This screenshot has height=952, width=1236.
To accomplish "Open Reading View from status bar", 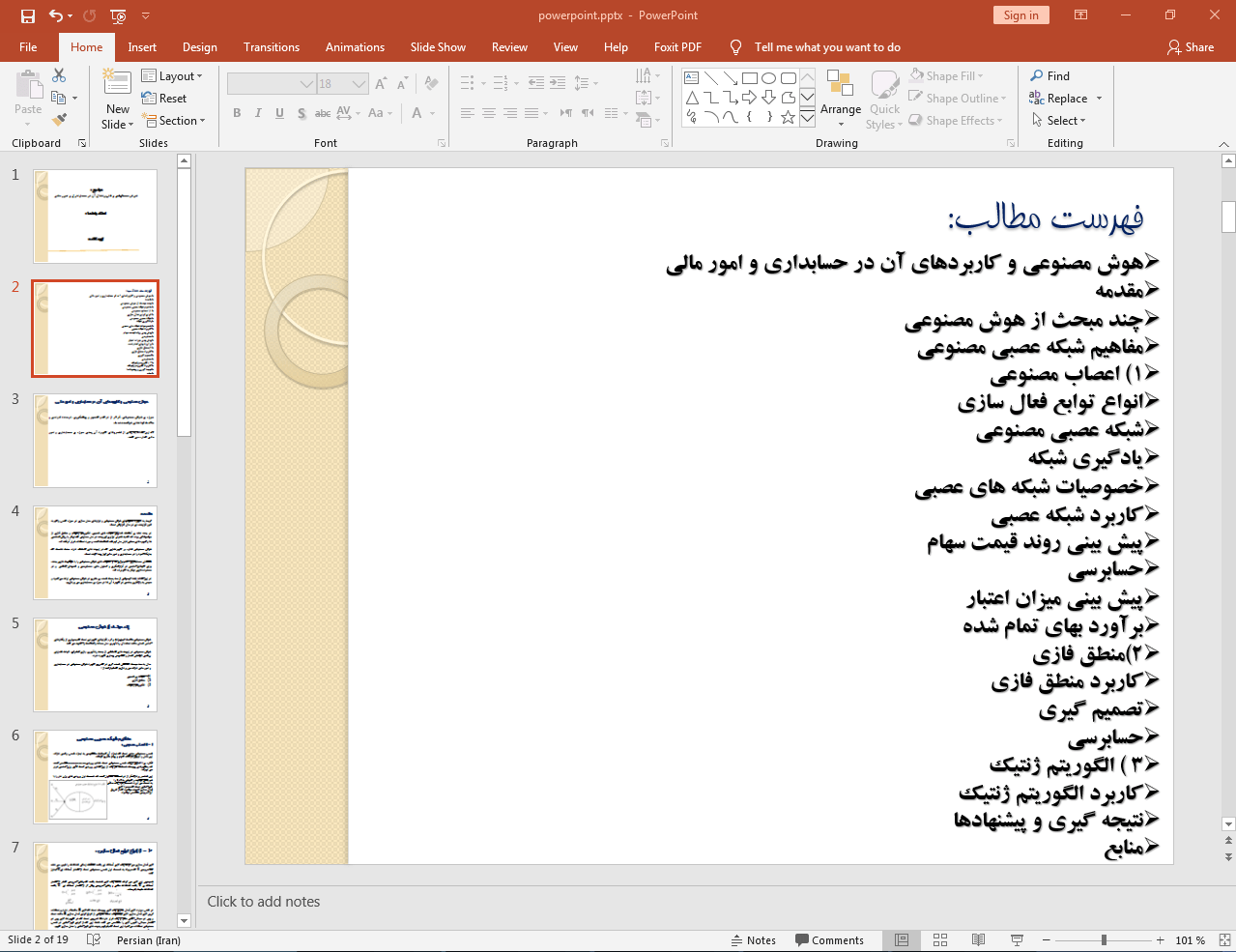I will click(978, 940).
